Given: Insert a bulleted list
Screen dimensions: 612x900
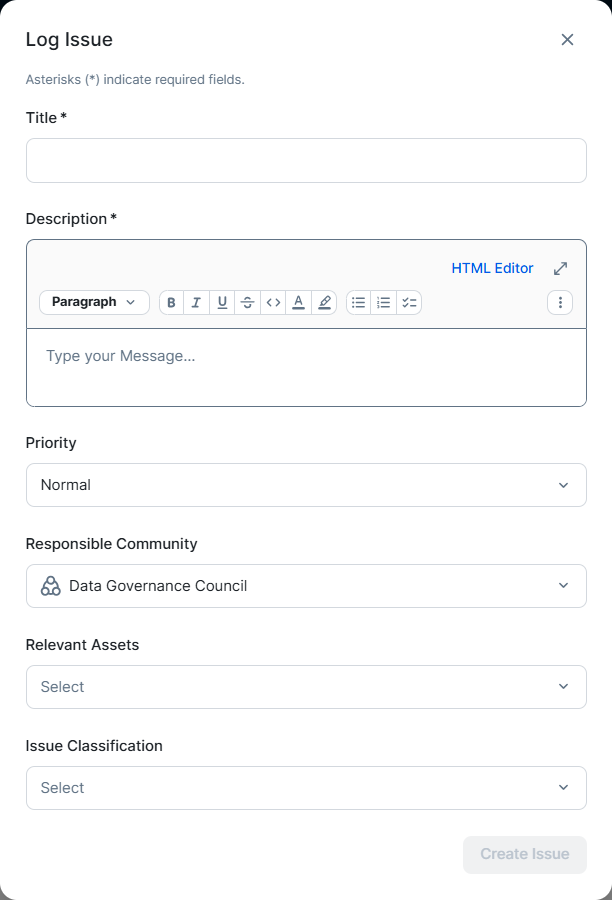Looking at the screenshot, I should point(358,303).
